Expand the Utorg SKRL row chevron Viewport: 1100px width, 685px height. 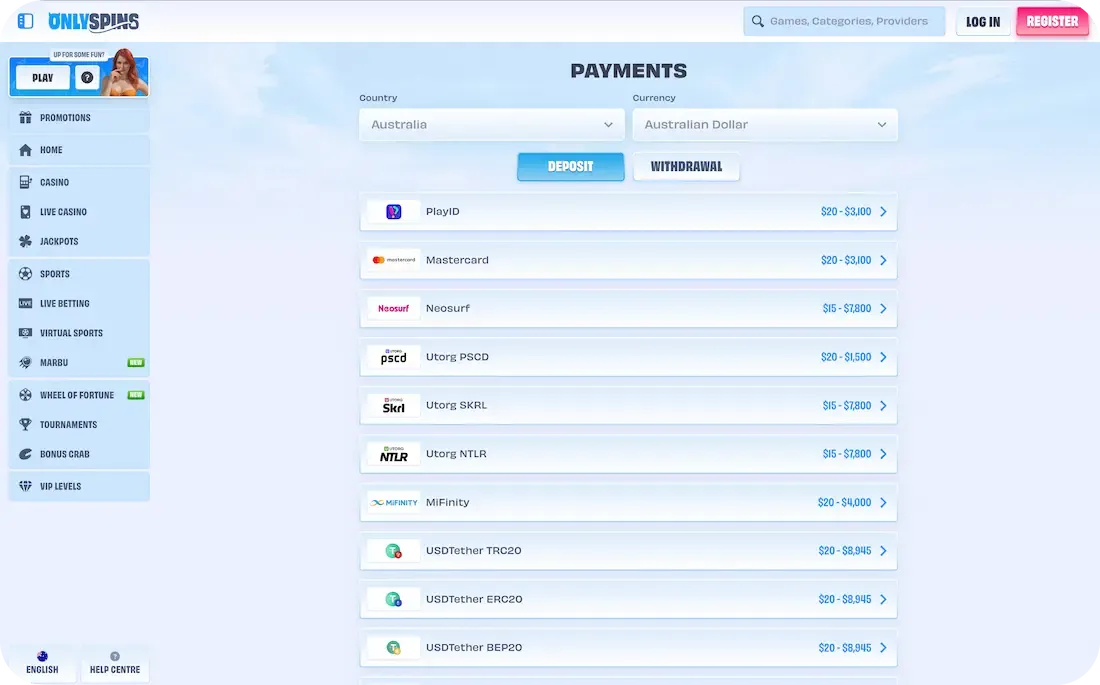(883, 405)
